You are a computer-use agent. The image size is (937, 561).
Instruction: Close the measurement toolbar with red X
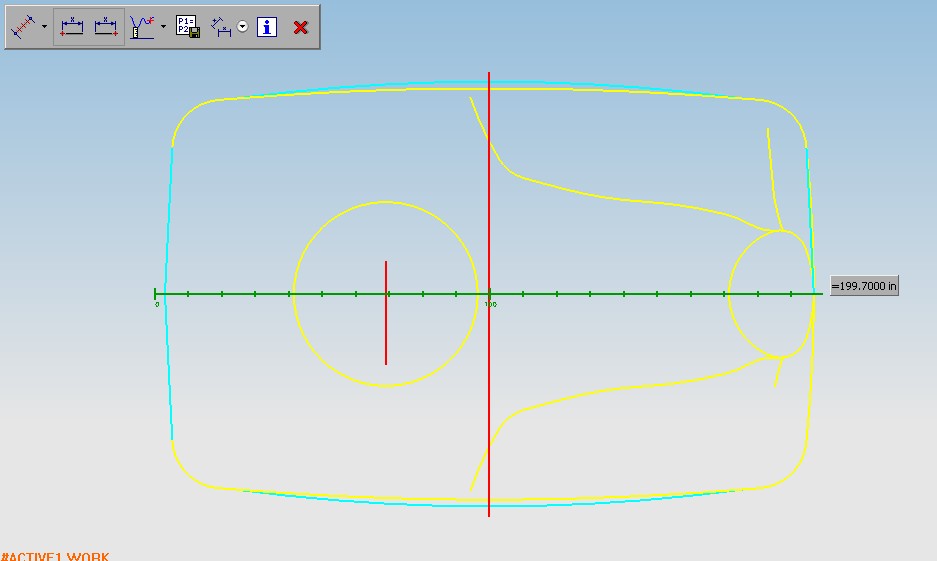click(x=301, y=27)
